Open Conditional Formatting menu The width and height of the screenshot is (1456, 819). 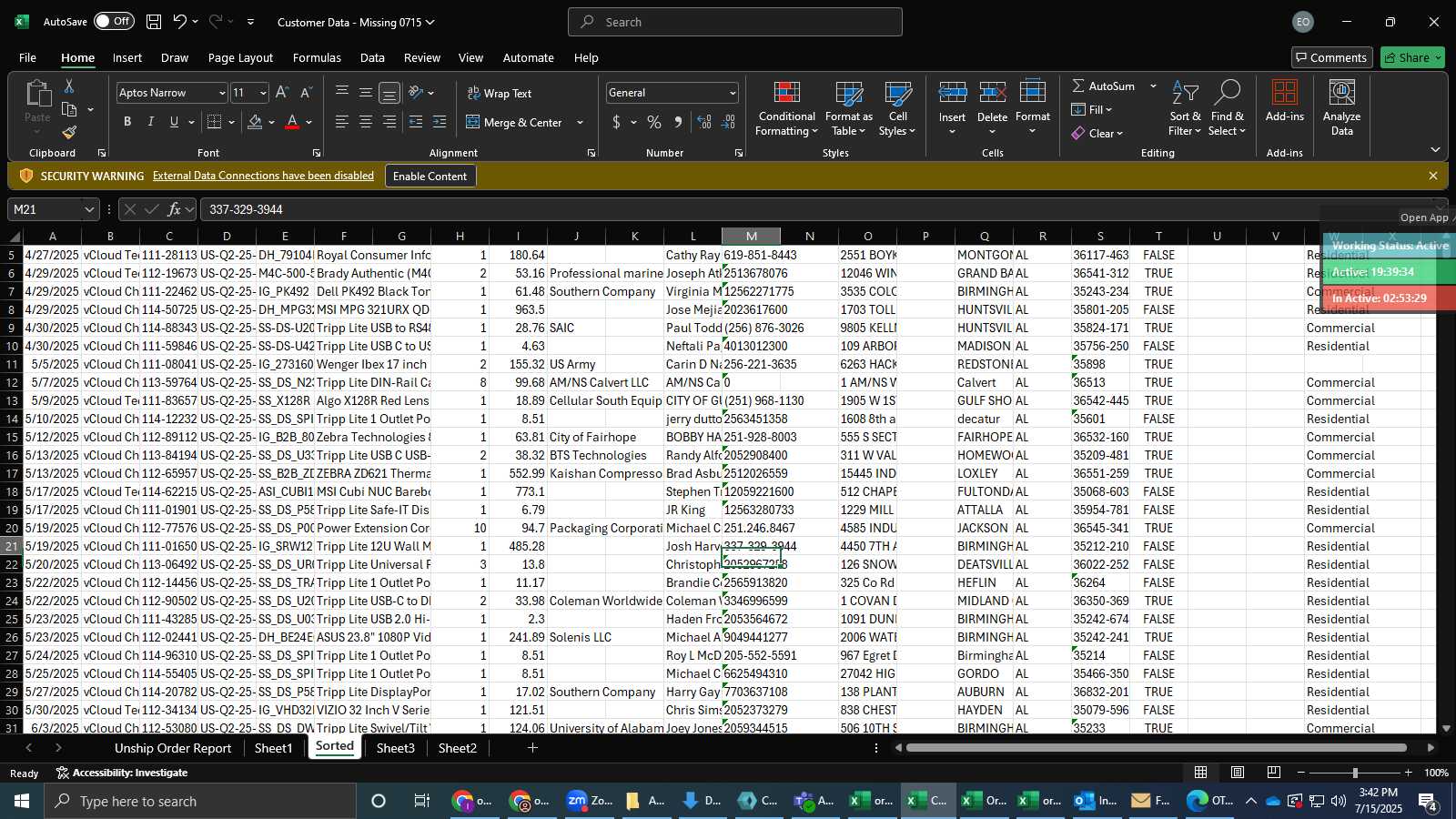tap(787, 109)
